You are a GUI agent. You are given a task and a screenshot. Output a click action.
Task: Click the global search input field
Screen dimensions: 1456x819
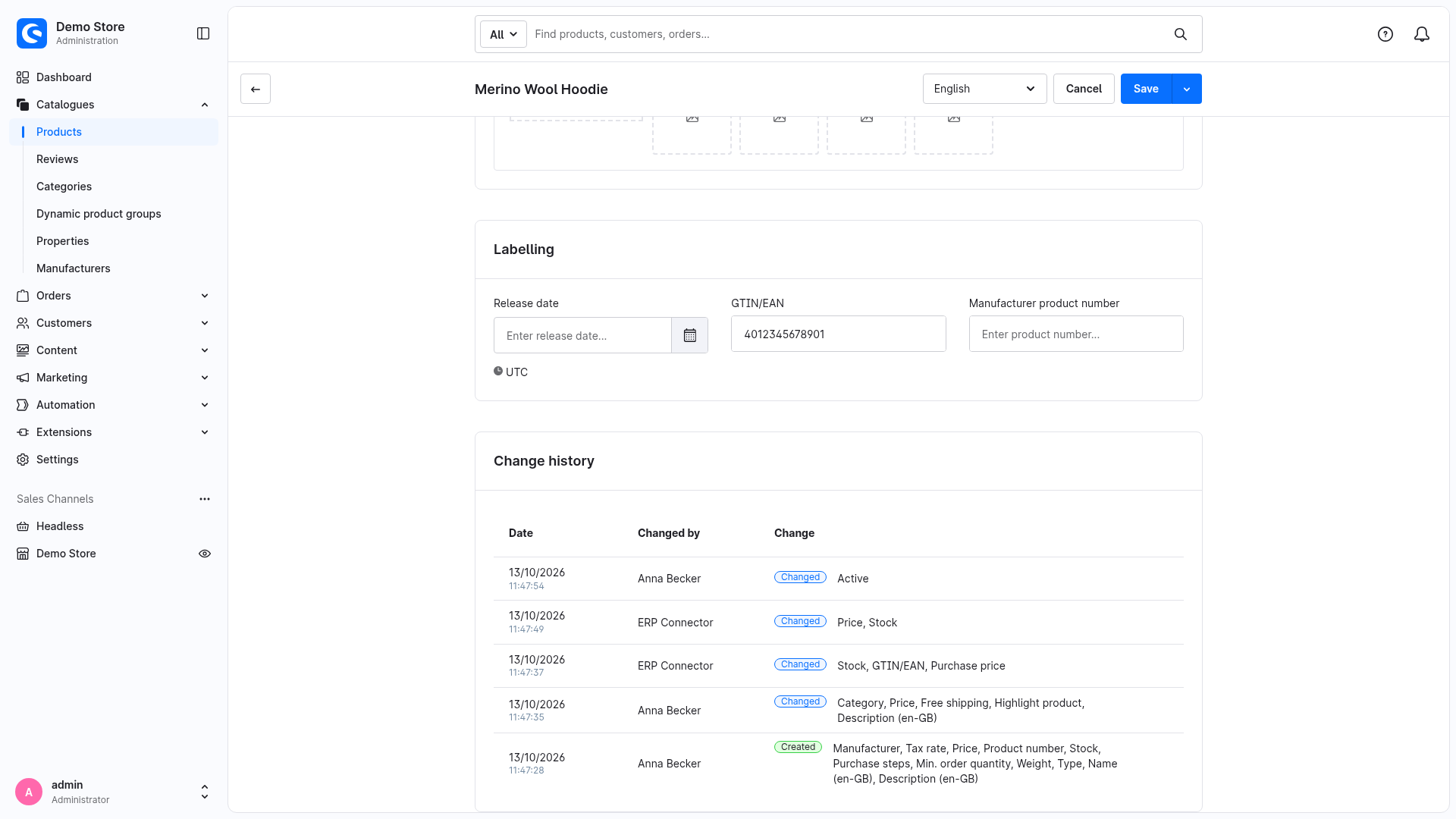(849, 34)
